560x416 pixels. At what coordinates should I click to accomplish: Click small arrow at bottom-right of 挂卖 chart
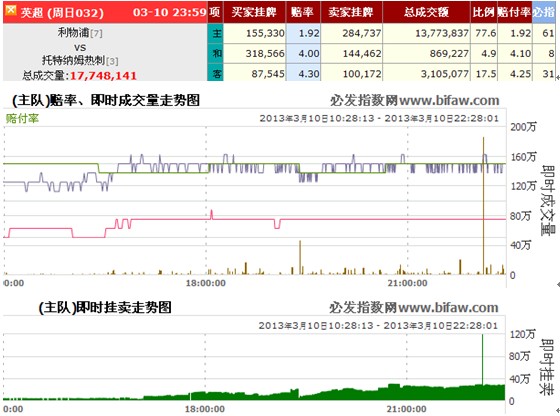click(x=558, y=410)
